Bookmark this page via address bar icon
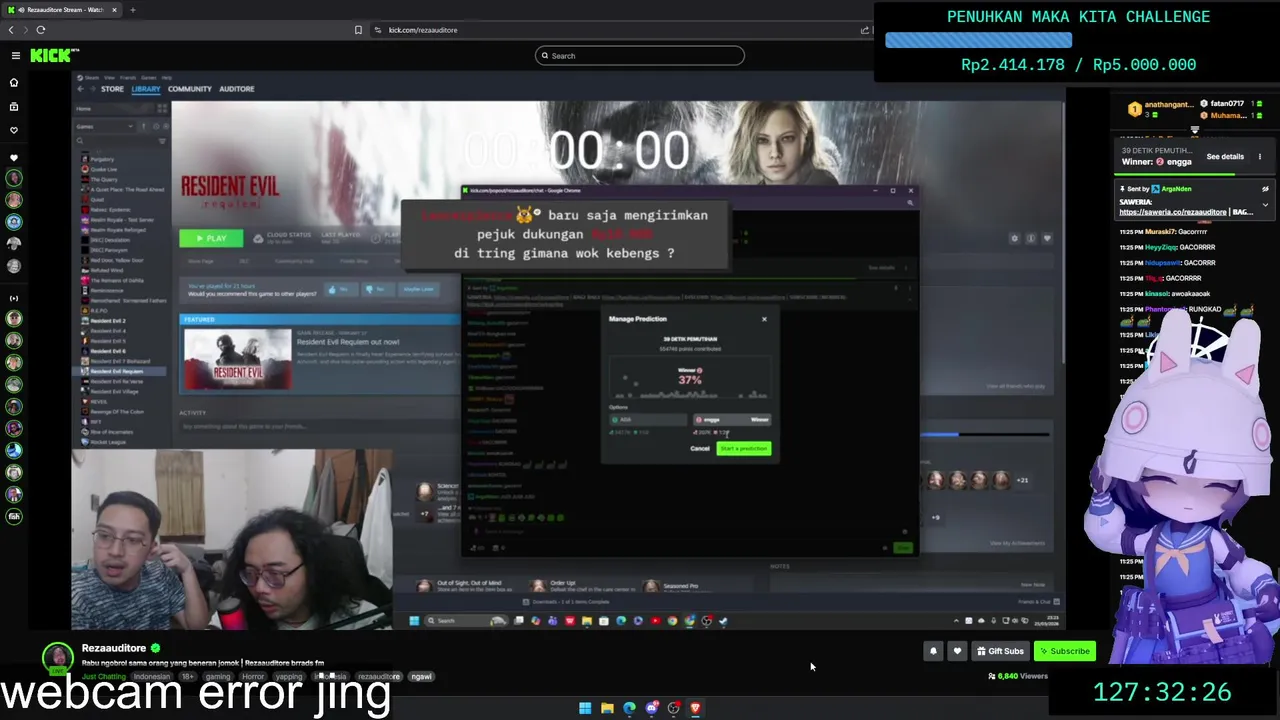Screen dimensions: 1280x720 tap(358, 30)
